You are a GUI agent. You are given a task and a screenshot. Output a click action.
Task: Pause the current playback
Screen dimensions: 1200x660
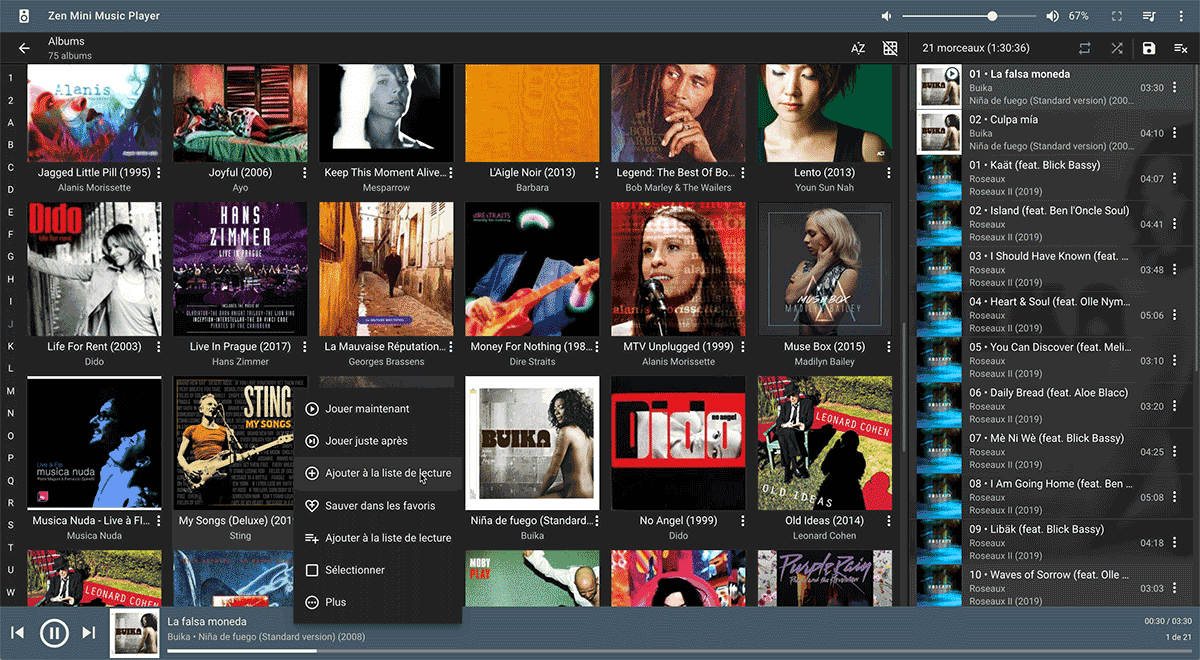[x=53, y=632]
